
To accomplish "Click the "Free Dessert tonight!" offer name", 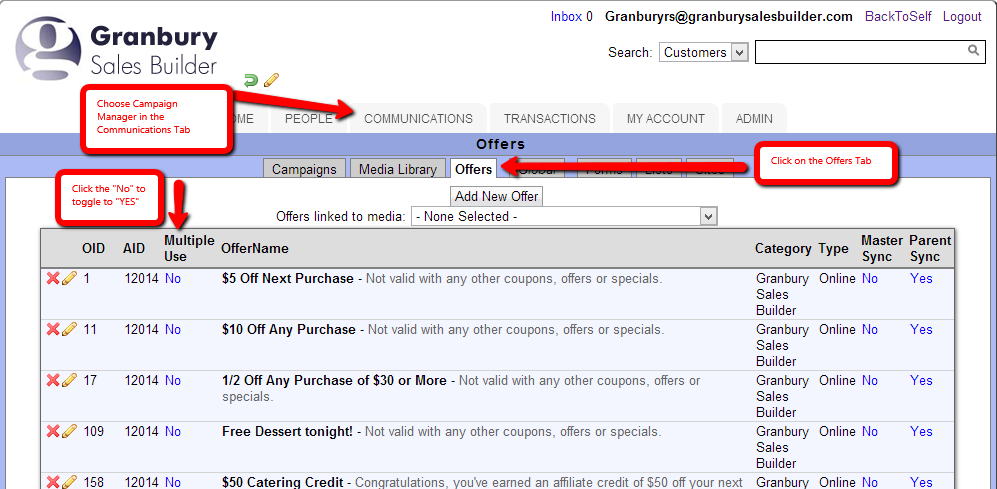I will 287,431.
